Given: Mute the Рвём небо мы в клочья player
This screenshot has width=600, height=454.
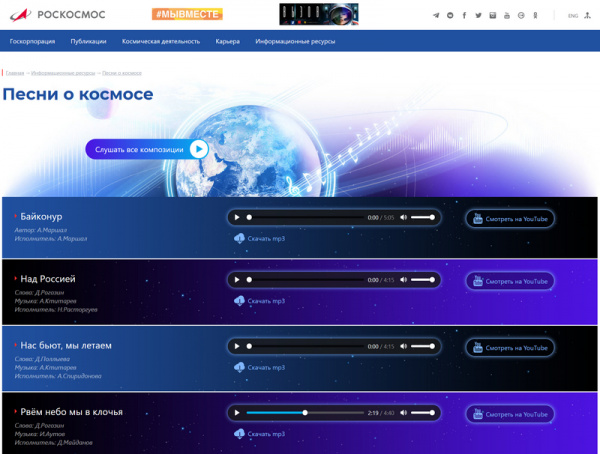Looking at the screenshot, I should click(x=404, y=412).
